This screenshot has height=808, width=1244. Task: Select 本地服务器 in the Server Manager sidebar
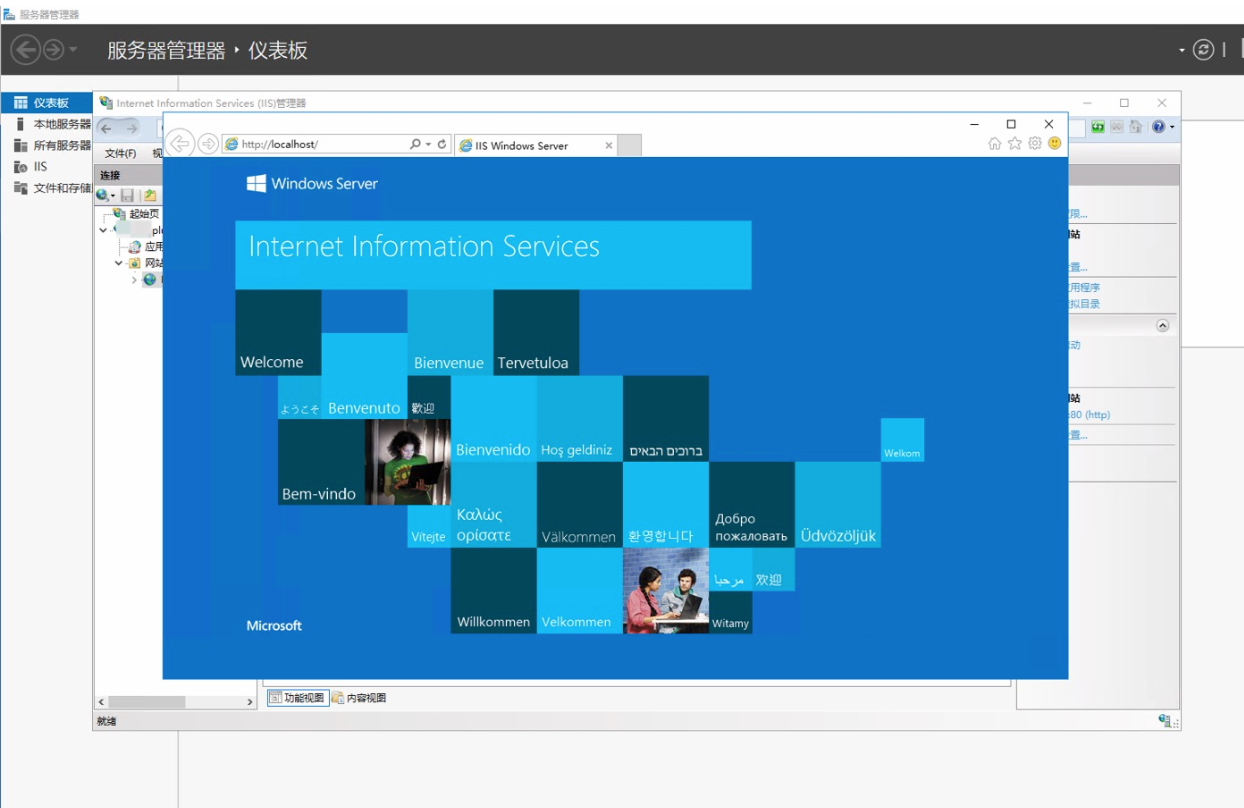pos(62,124)
